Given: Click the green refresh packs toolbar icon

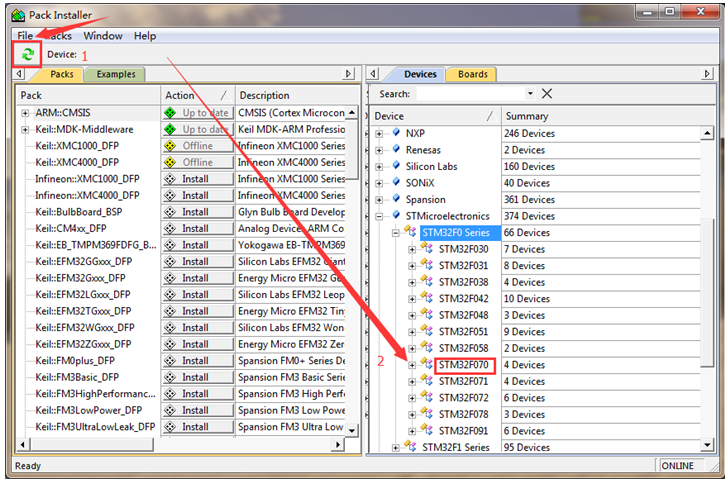Looking at the screenshot, I should tap(28, 54).
